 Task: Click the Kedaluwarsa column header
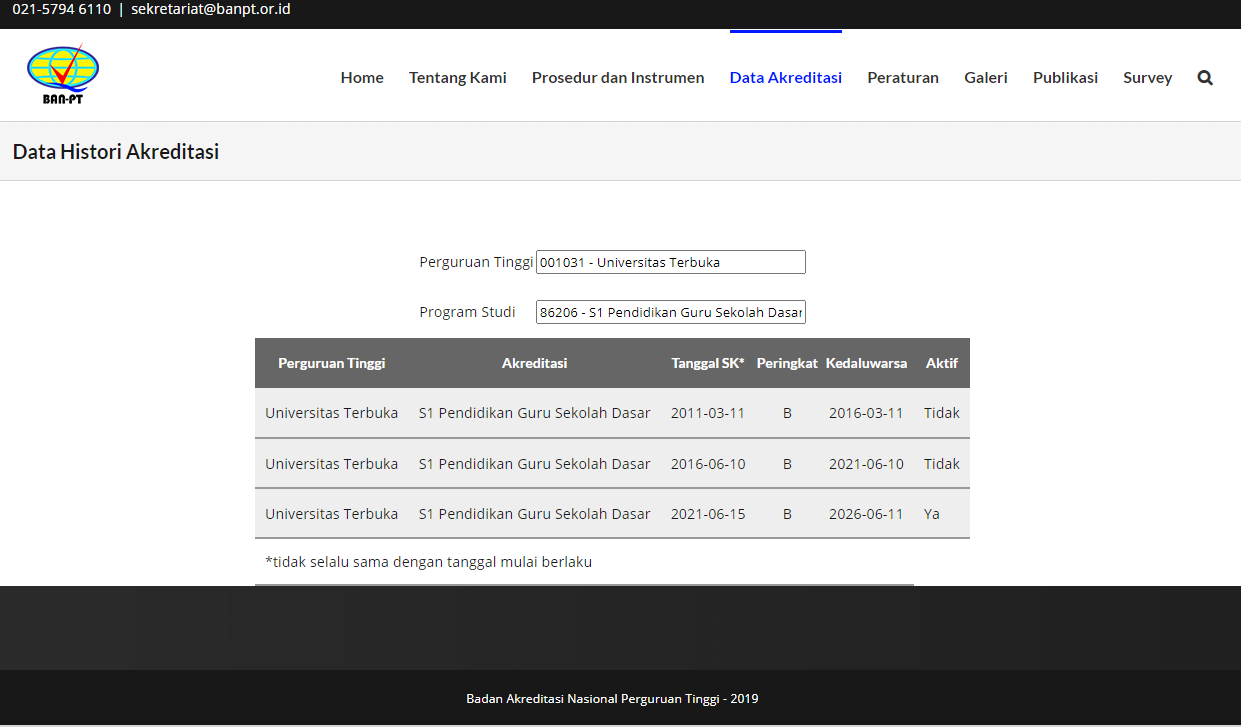point(866,363)
